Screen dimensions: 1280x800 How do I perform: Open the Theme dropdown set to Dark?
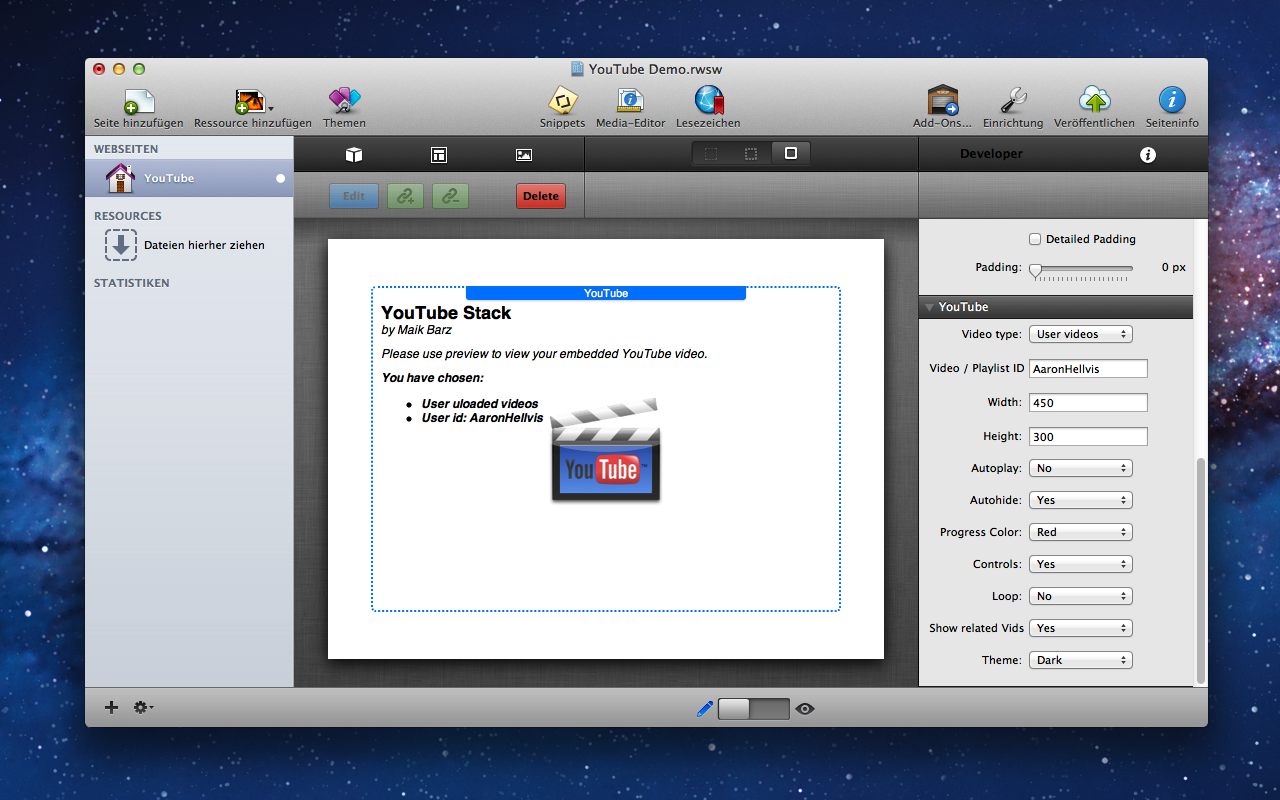1080,660
